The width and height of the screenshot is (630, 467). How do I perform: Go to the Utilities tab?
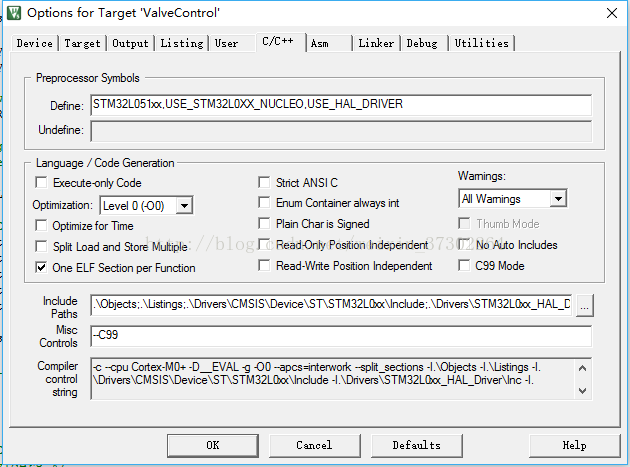tap(481, 43)
